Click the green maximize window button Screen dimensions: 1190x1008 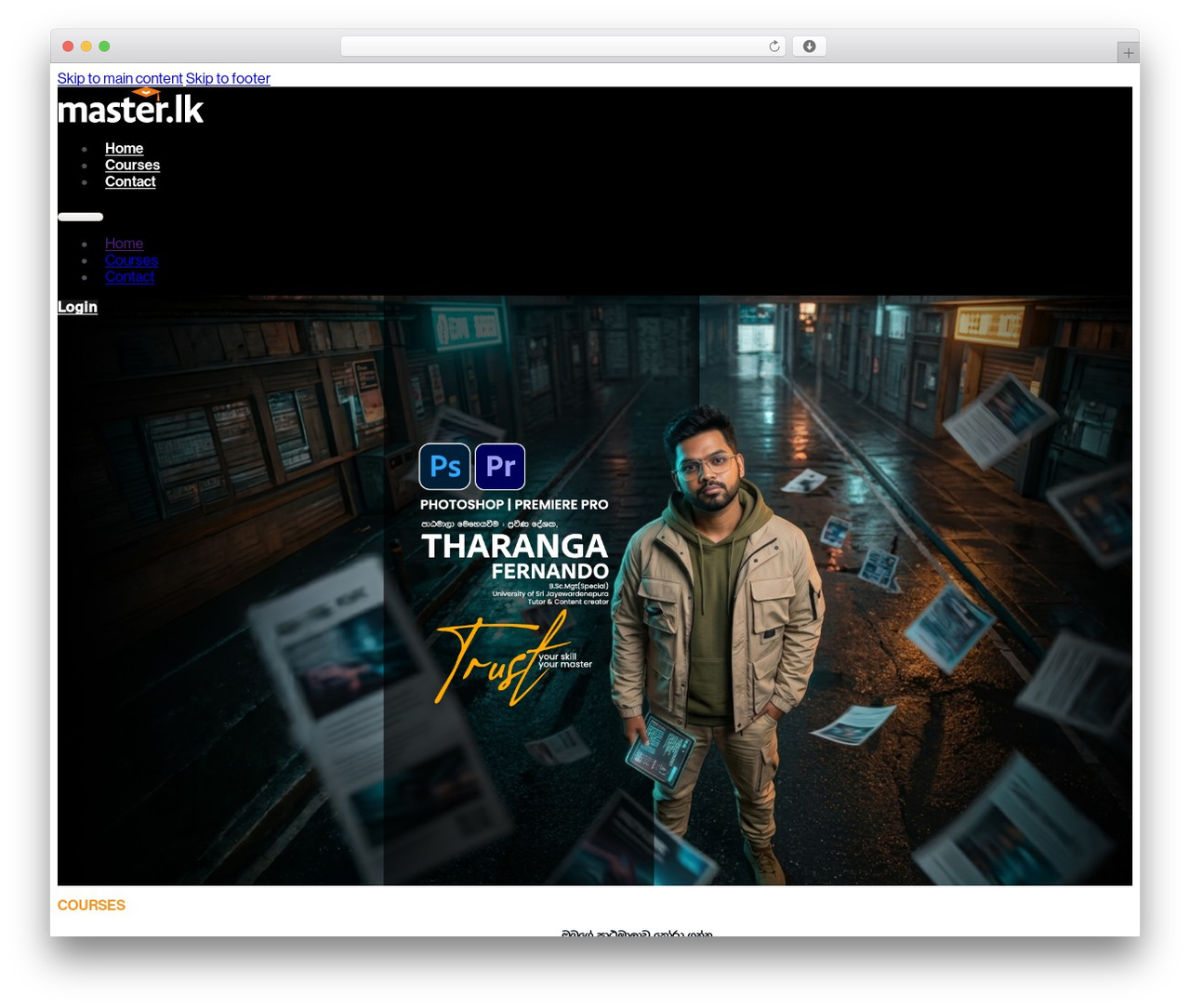pos(104,46)
